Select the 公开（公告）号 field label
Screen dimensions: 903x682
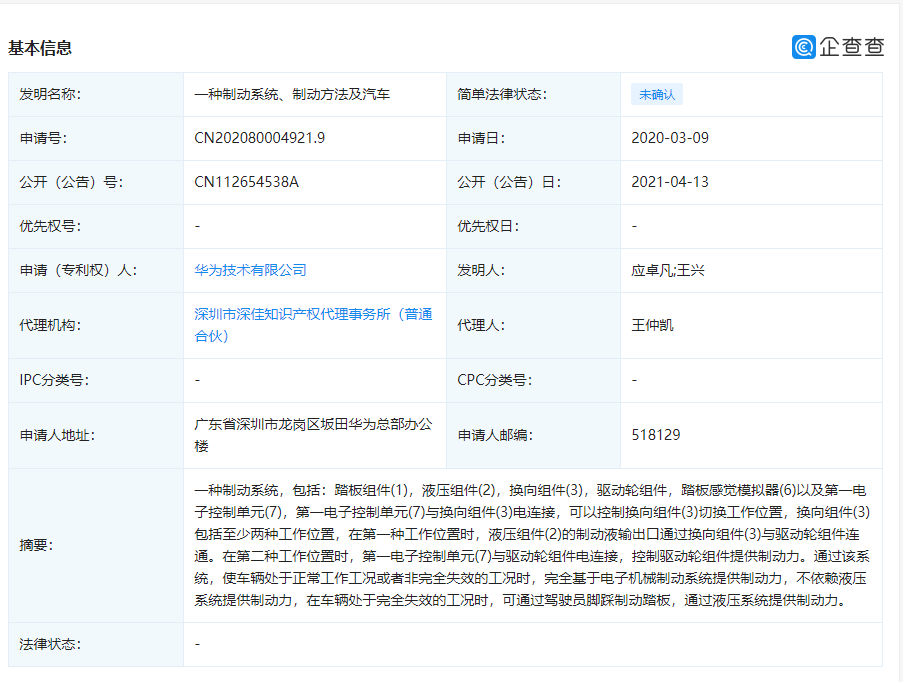point(71,182)
